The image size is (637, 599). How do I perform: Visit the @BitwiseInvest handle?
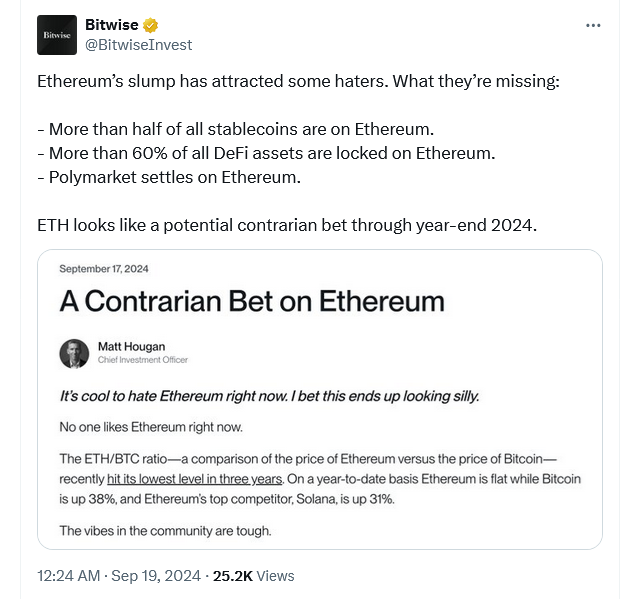coord(139,45)
